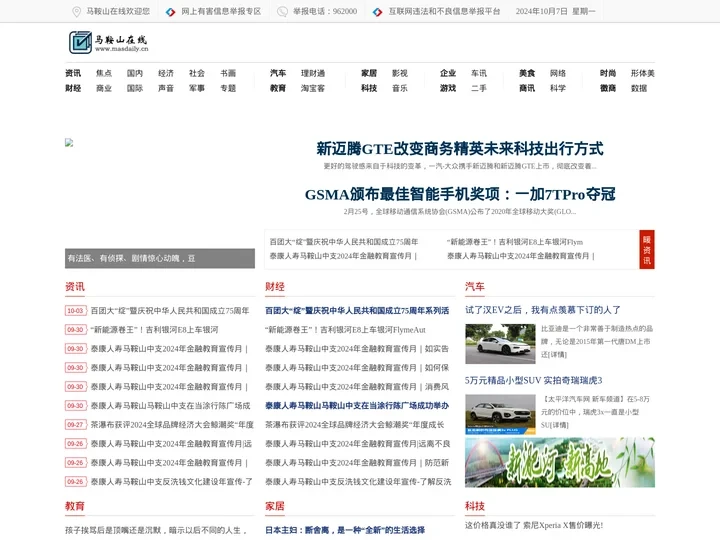This screenshot has width=720, height=540.
Task: Open article 5万元精品小型SUV 实拍奇瑞瑞虎3
Action: coord(534,380)
